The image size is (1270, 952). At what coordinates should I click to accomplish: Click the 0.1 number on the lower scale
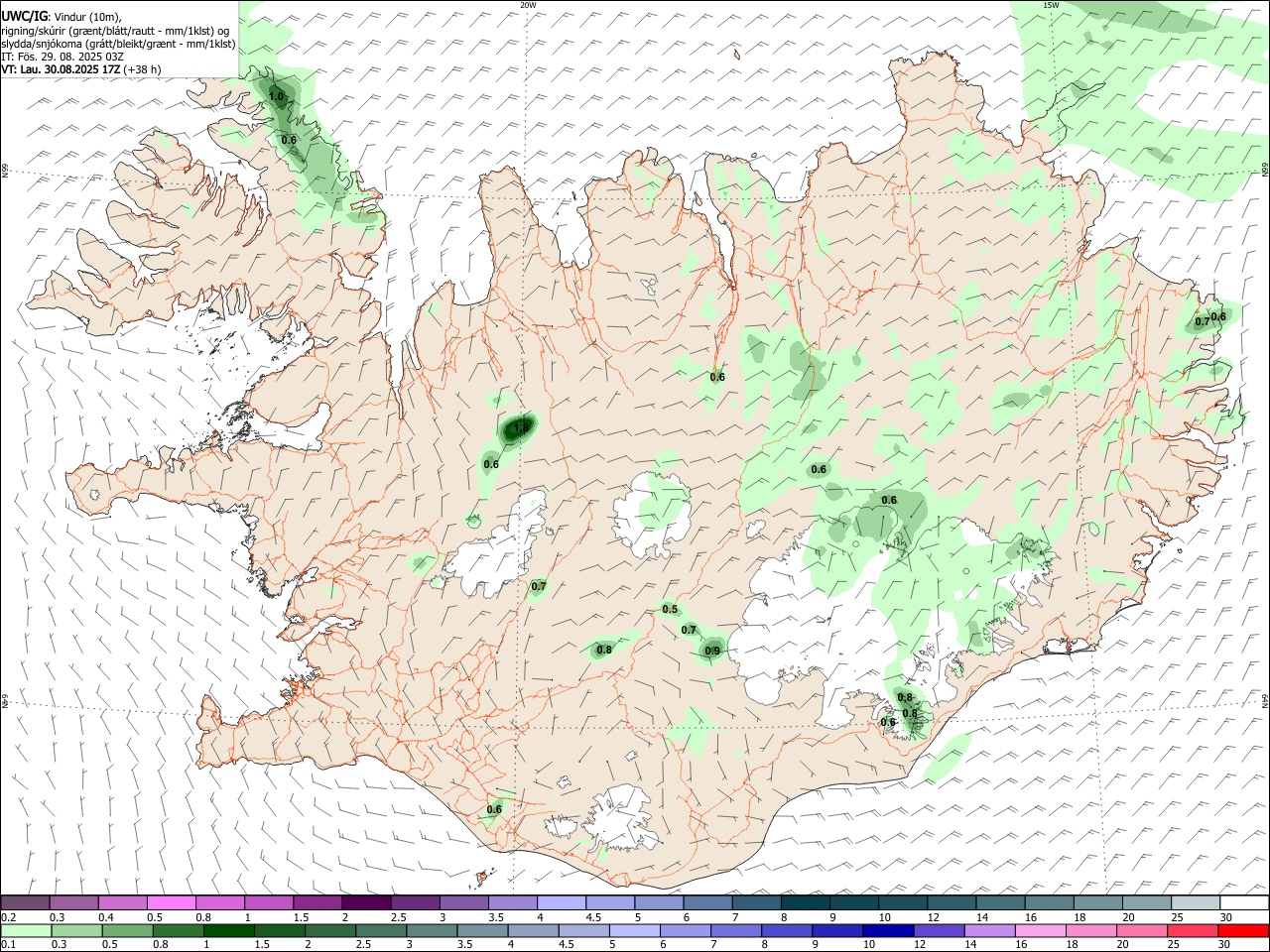(8, 945)
